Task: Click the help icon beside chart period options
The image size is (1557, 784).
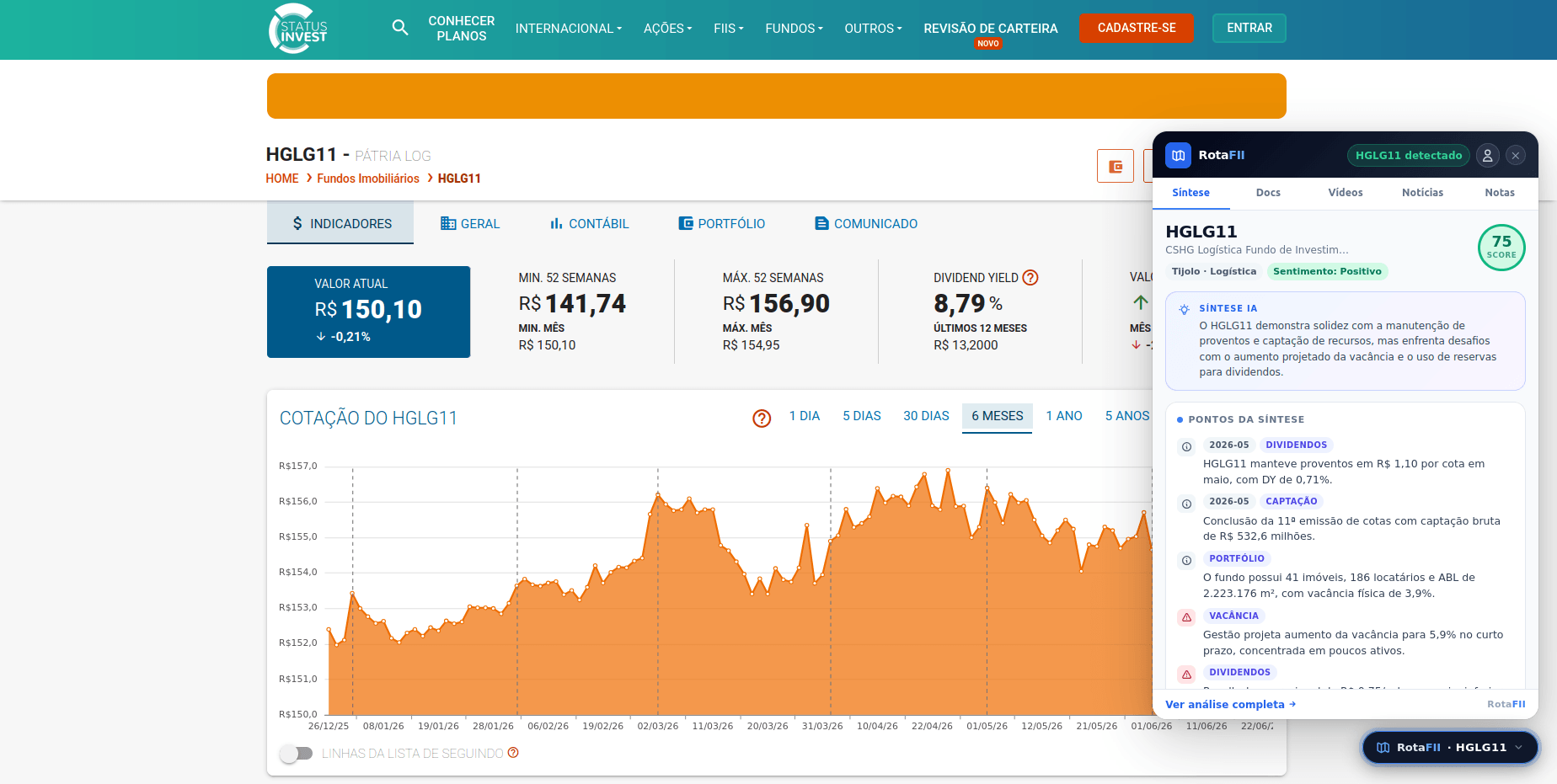Action: coord(762,419)
